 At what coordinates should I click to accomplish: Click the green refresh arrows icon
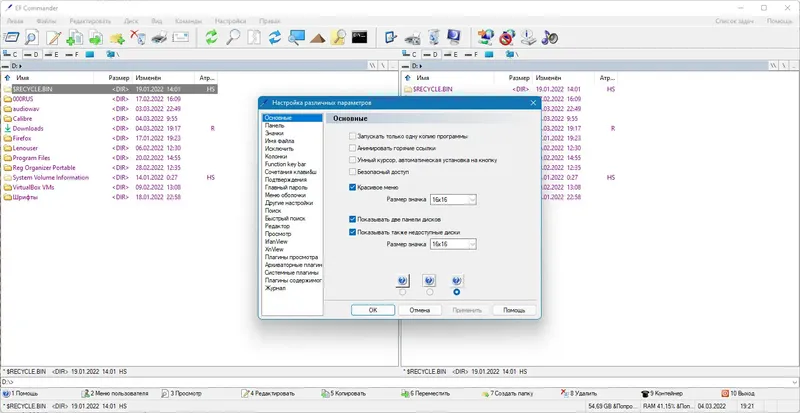pos(211,37)
